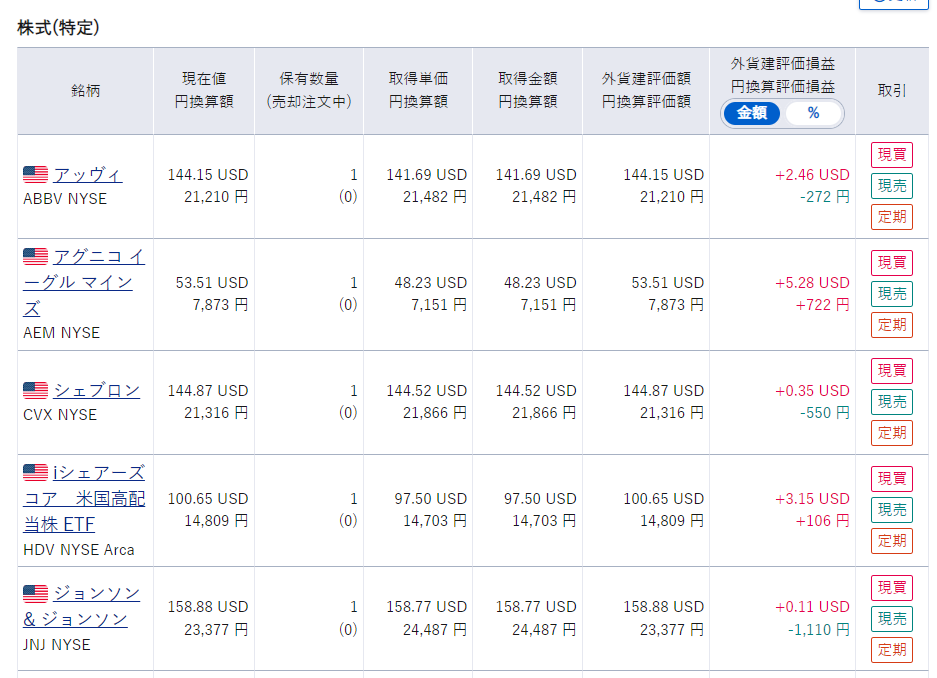Click US flag icon beside アッヴィ
937x678 pixels.
pos(35,174)
